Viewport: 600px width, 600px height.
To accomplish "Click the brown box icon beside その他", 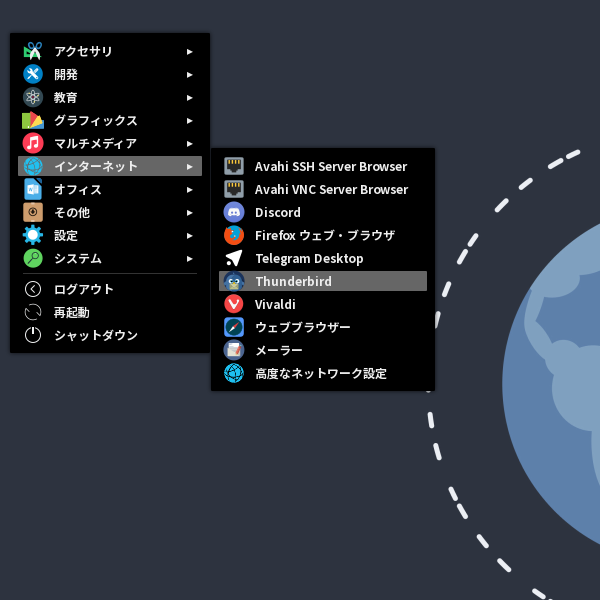I will (x=33, y=212).
